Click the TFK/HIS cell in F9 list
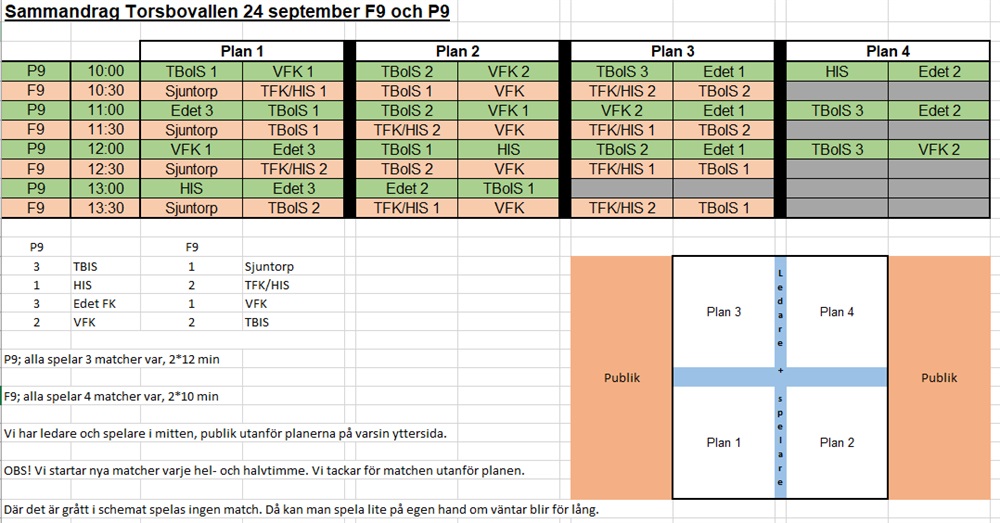 267,285
